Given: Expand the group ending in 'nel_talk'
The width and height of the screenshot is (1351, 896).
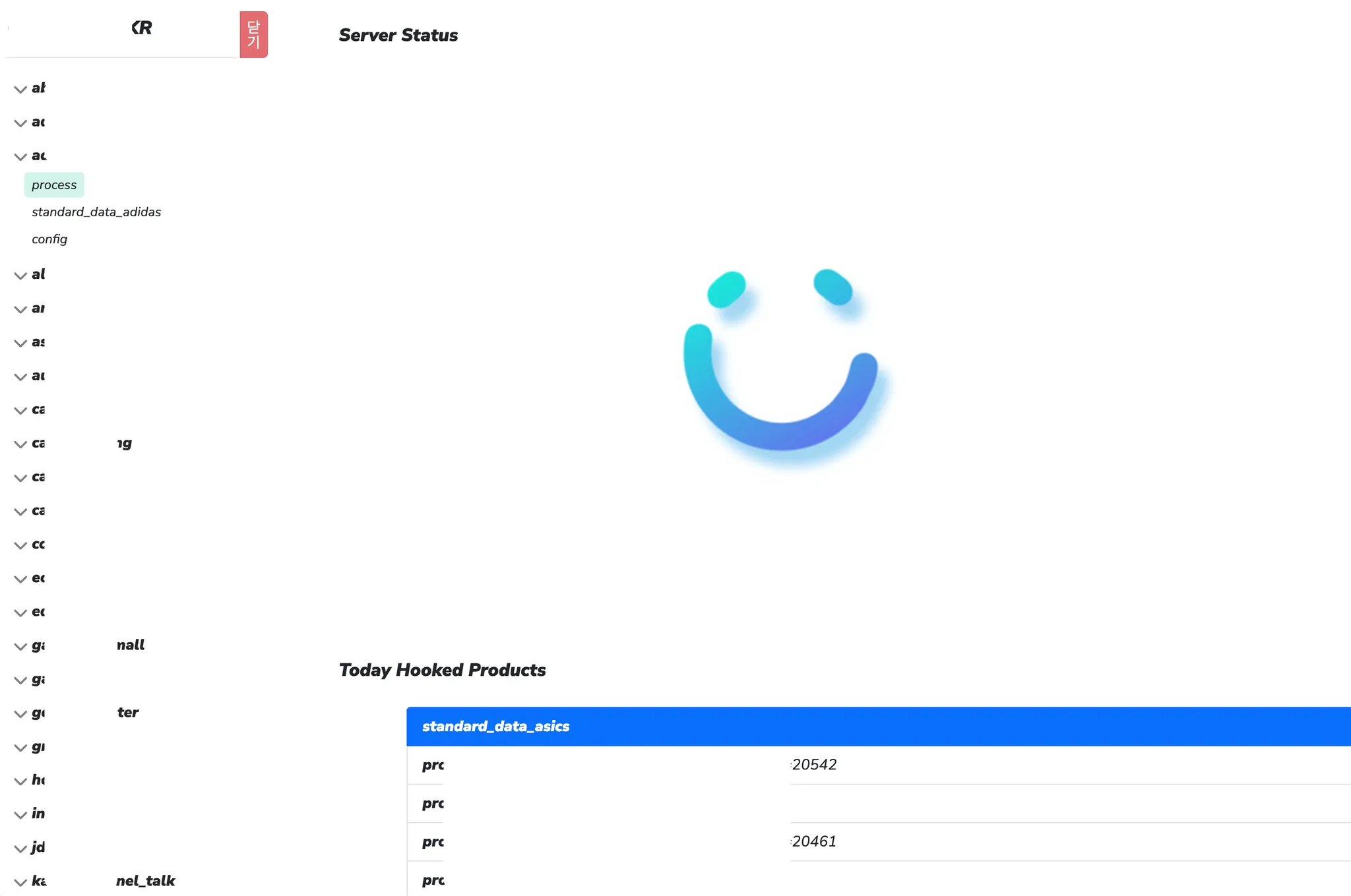Looking at the screenshot, I should click(20, 882).
